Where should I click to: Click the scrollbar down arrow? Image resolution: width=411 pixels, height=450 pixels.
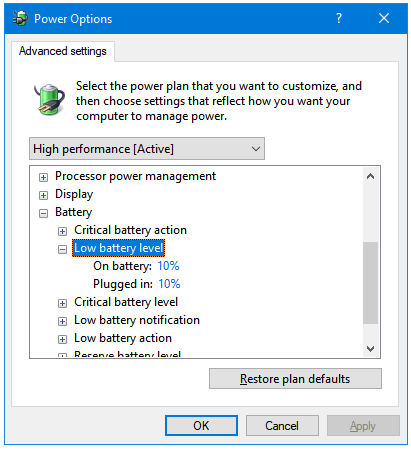(x=370, y=349)
